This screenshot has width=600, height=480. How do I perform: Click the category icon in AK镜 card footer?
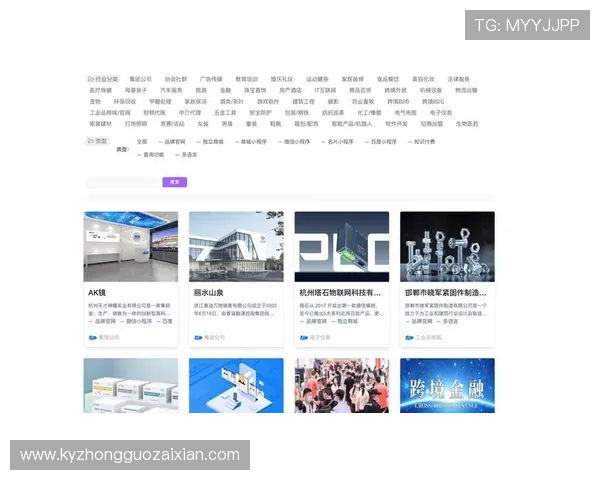pos(93,338)
